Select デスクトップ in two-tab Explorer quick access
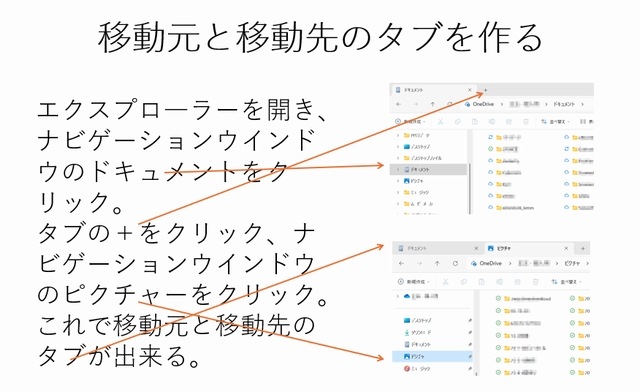The image size is (640, 392). pyautogui.click(x=417, y=321)
